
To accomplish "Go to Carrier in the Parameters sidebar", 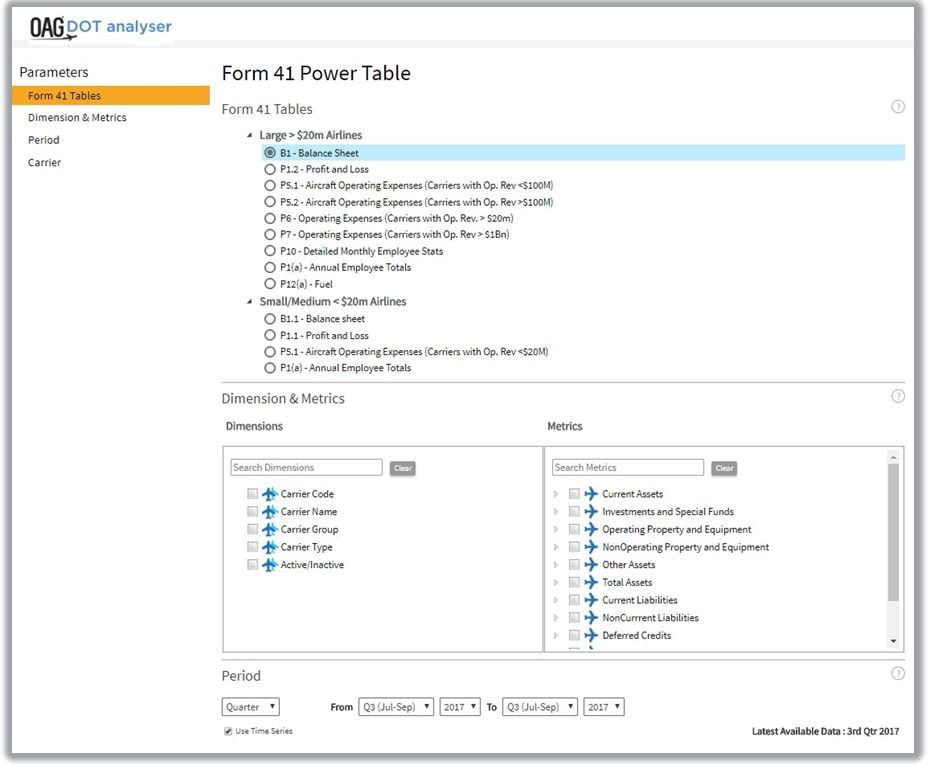I will pos(44,162).
